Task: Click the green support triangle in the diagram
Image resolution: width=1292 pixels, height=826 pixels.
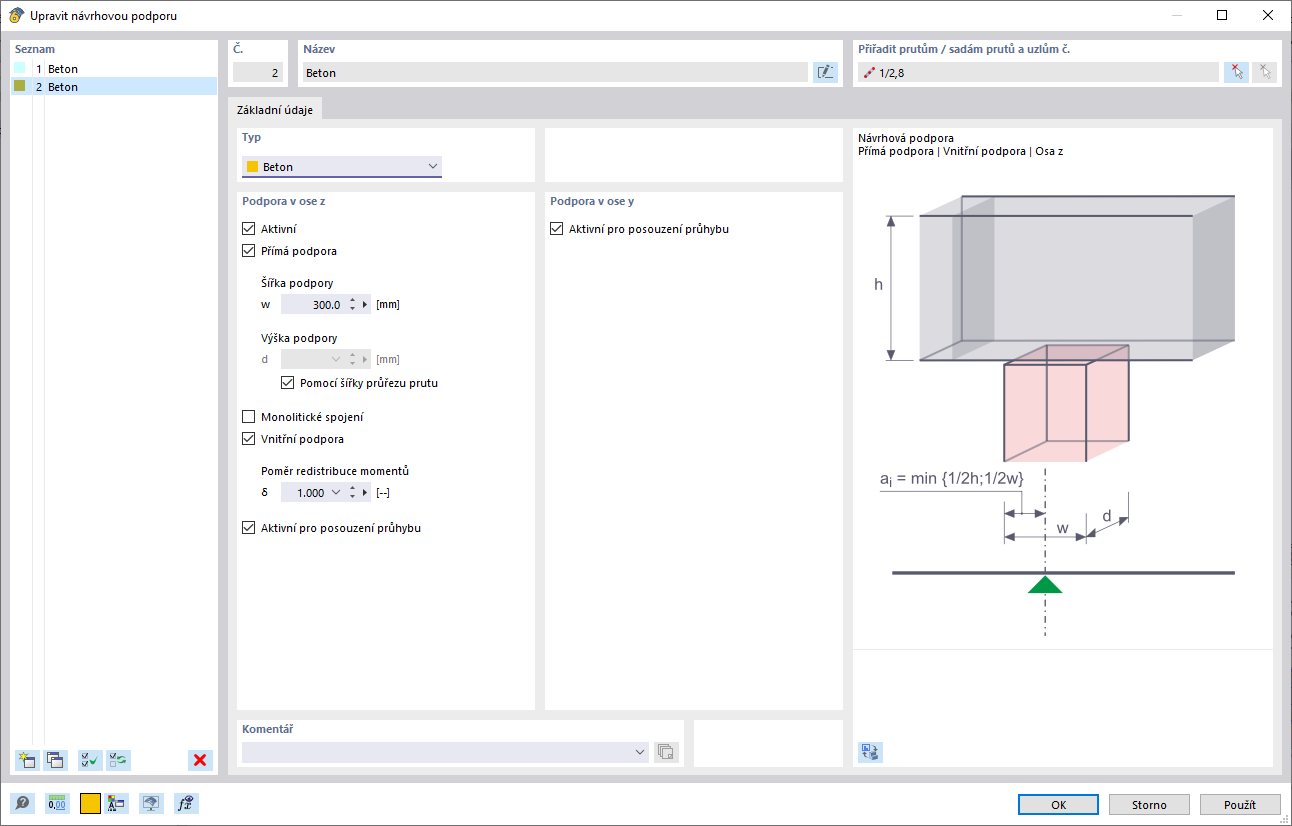Action: click(x=1045, y=584)
